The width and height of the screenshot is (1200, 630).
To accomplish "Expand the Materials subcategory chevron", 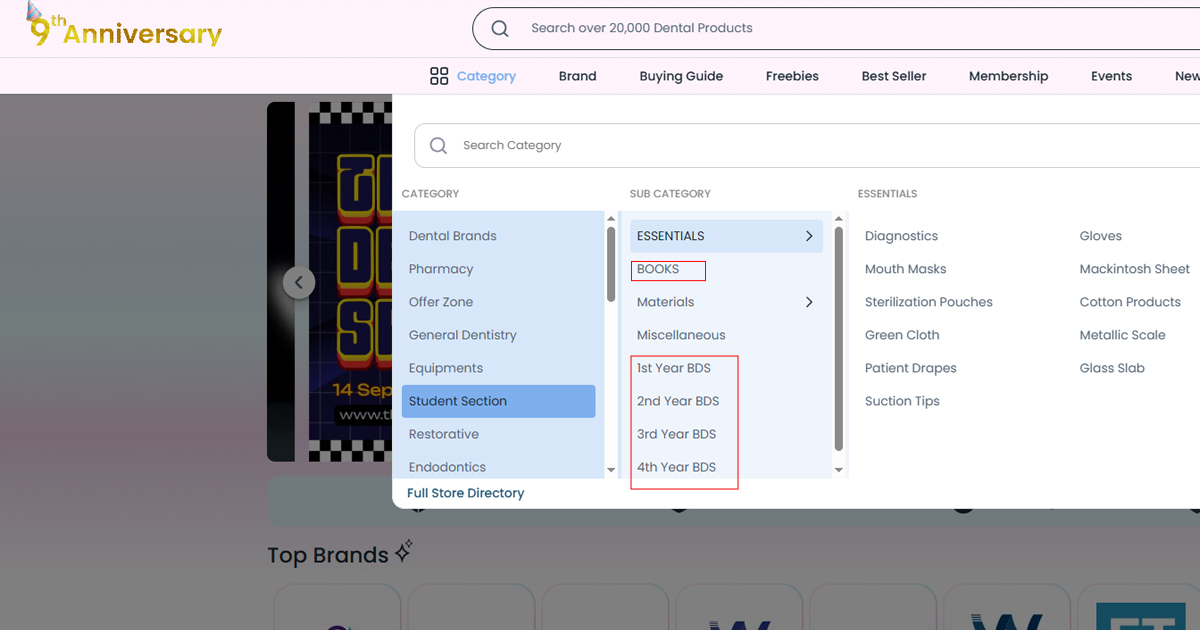I will click(809, 302).
